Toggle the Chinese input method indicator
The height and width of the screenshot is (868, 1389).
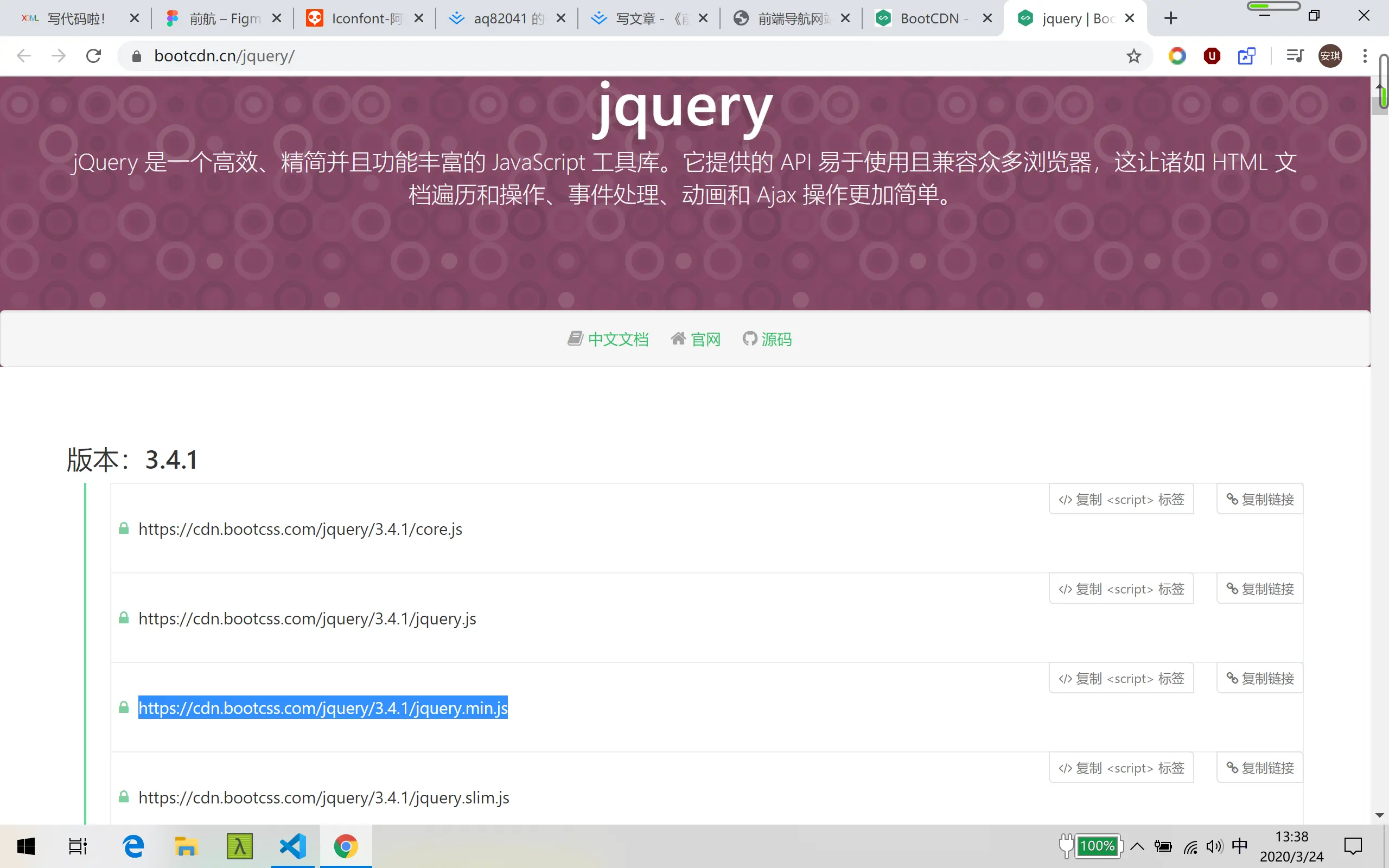[x=1239, y=846]
